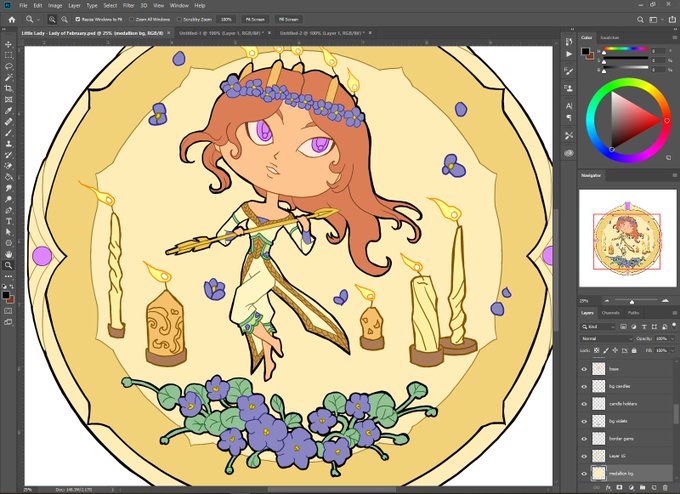Image resolution: width=680 pixels, height=494 pixels.
Task: Toggle Resize Windows to Fit checkbox
Action: 78,20
